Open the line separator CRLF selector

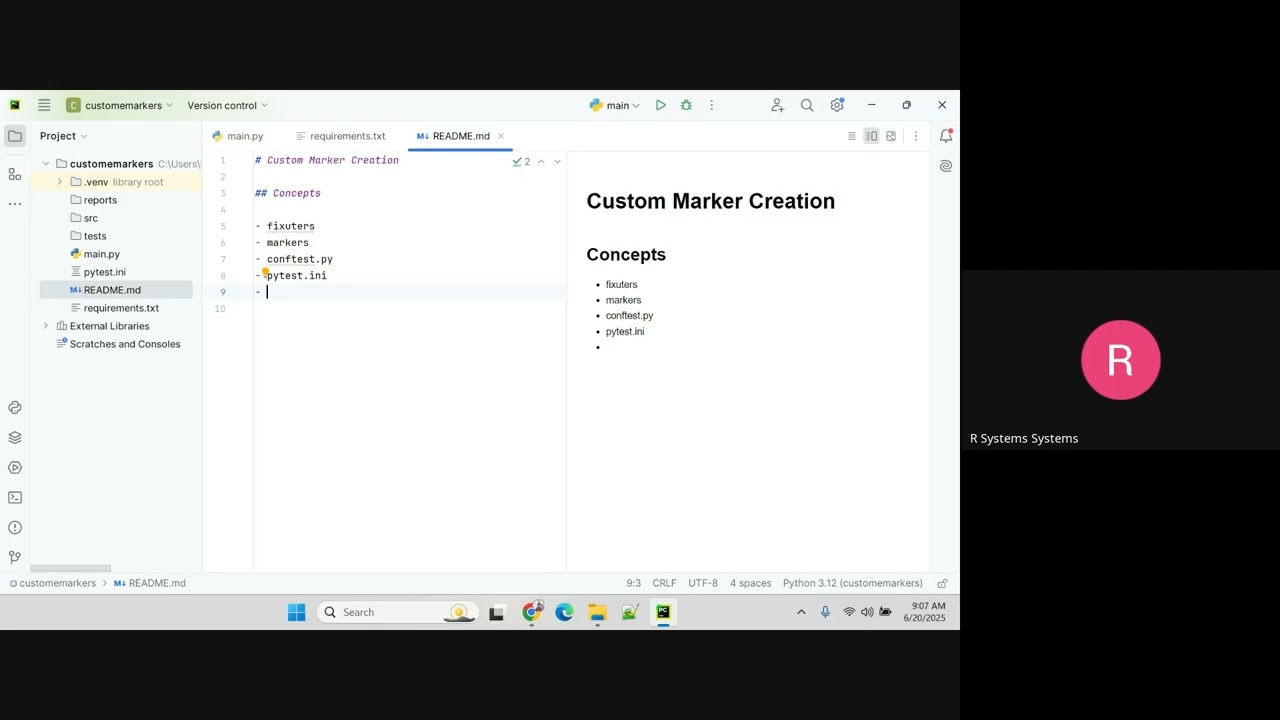[664, 583]
